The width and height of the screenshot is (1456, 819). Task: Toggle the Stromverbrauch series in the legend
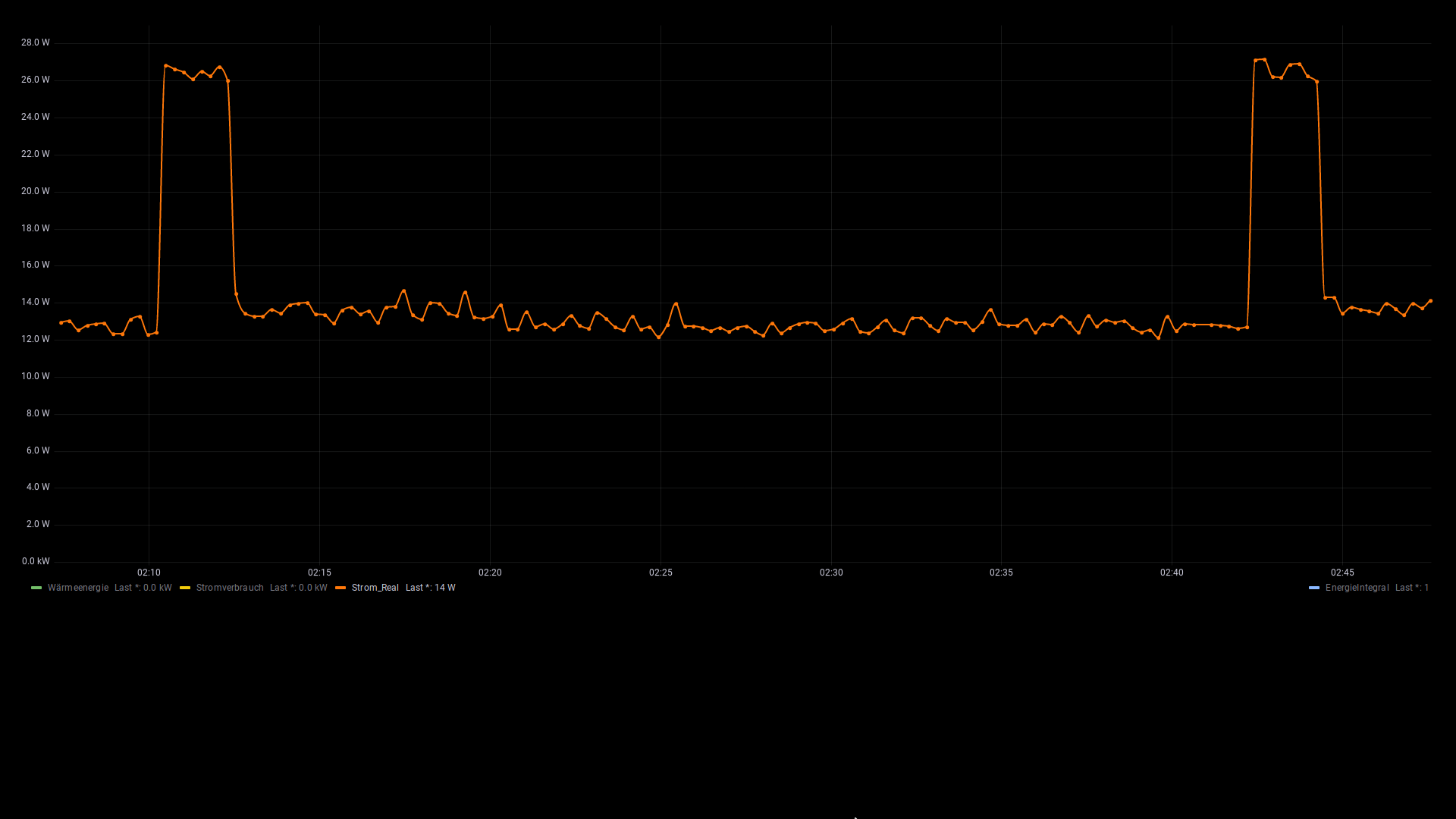(x=230, y=588)
